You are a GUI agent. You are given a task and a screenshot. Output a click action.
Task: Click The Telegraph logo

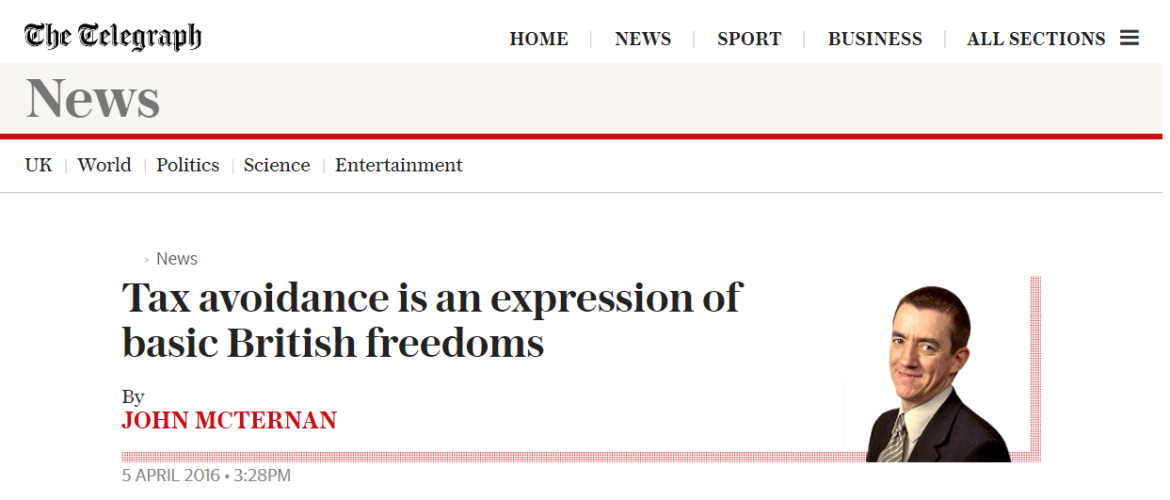coord(113,37)
